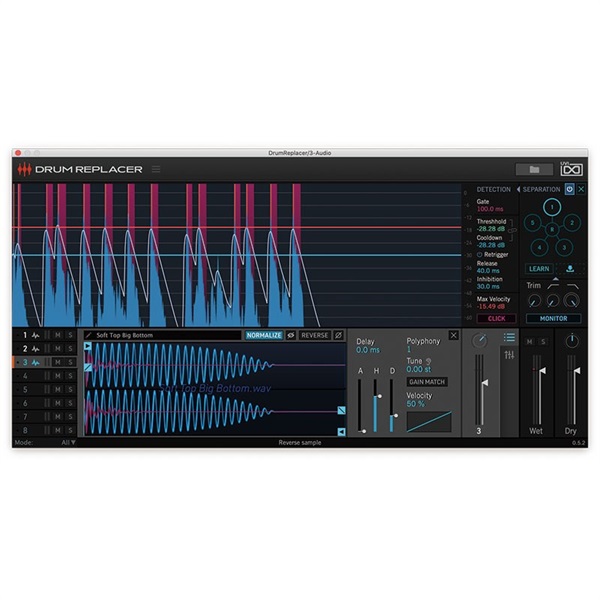Click the Wet level fader
The image size is (600, 600).
541,372
